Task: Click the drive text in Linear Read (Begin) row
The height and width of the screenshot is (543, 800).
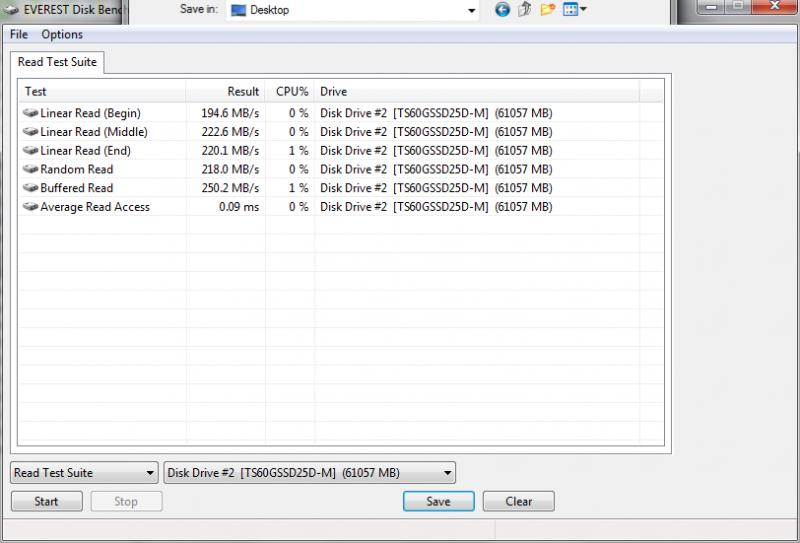Action: coord(436,113)
